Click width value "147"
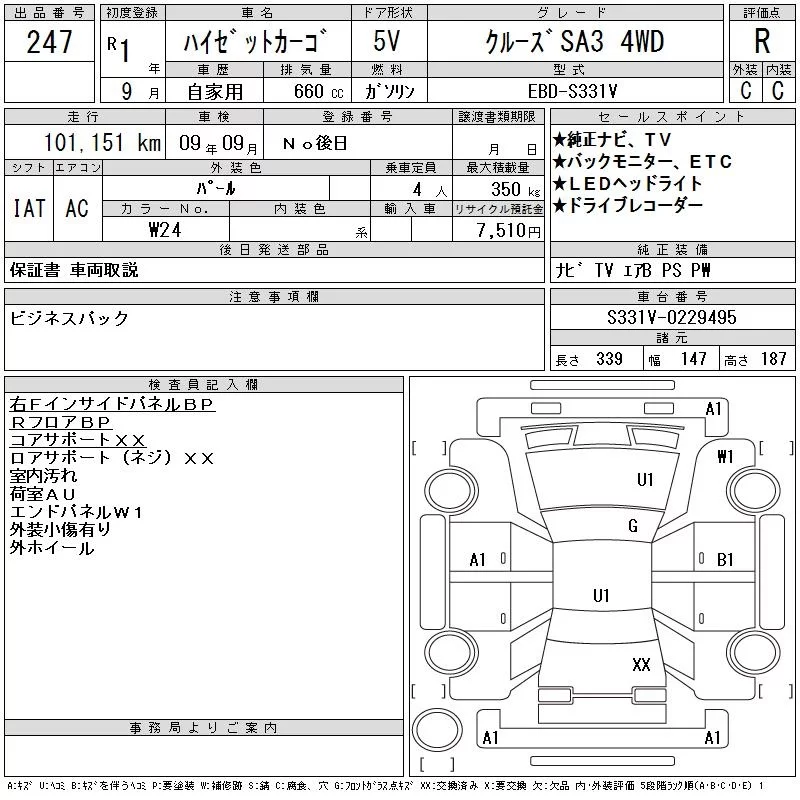The width and height of the screenshot is (800, 800). click(x=693, y=359)
